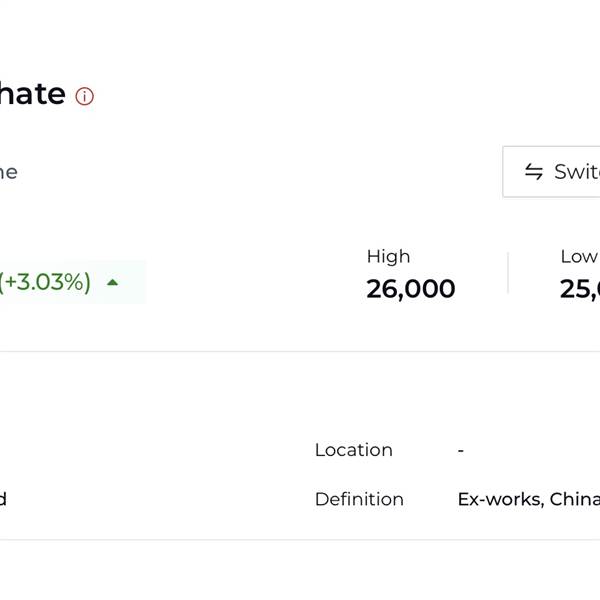Click the page heading ending in 'hate'
Image resolution: width=600 pixels, height=600 pixels.
(32, 94)
